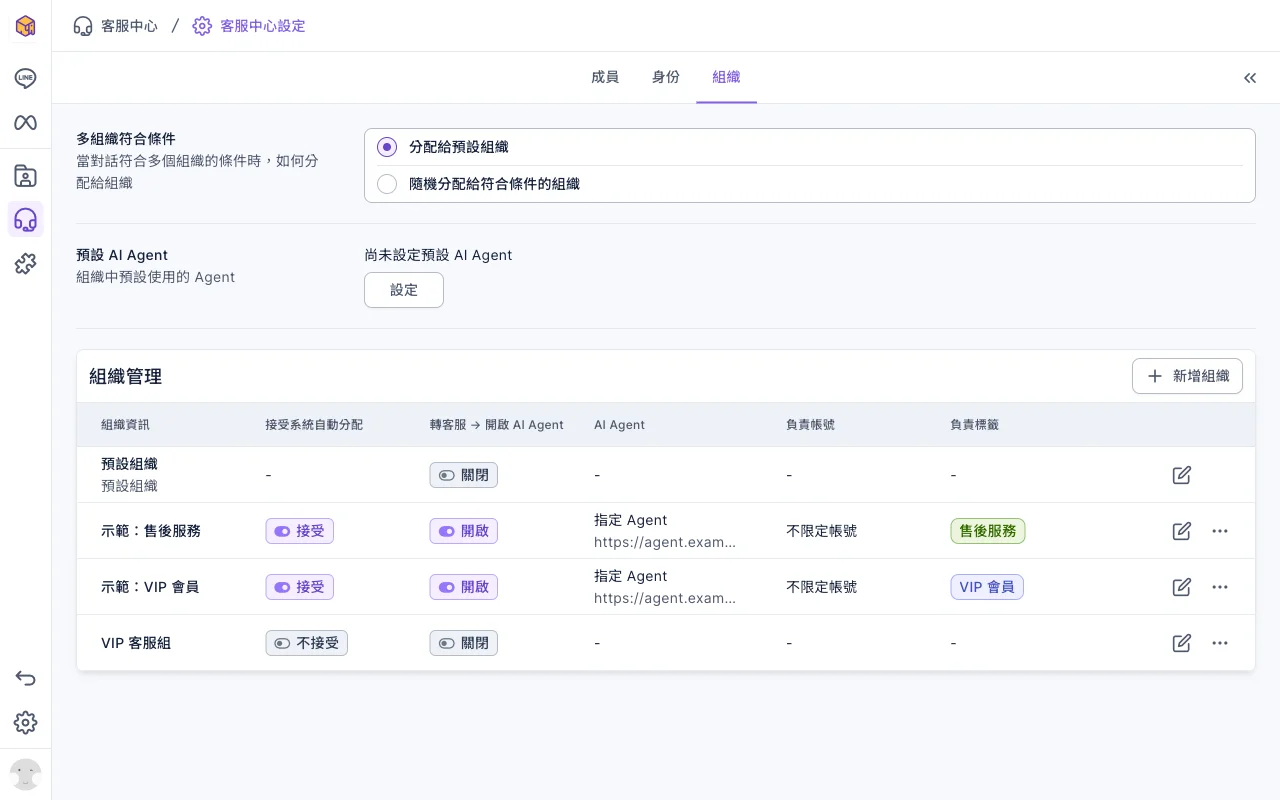Click the VIP 會員 tag

point(987,587)
